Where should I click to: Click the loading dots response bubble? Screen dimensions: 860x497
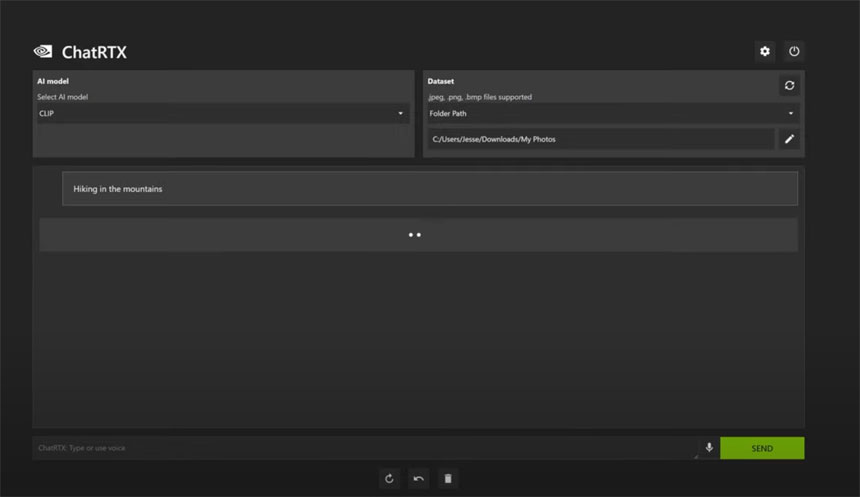418,235
